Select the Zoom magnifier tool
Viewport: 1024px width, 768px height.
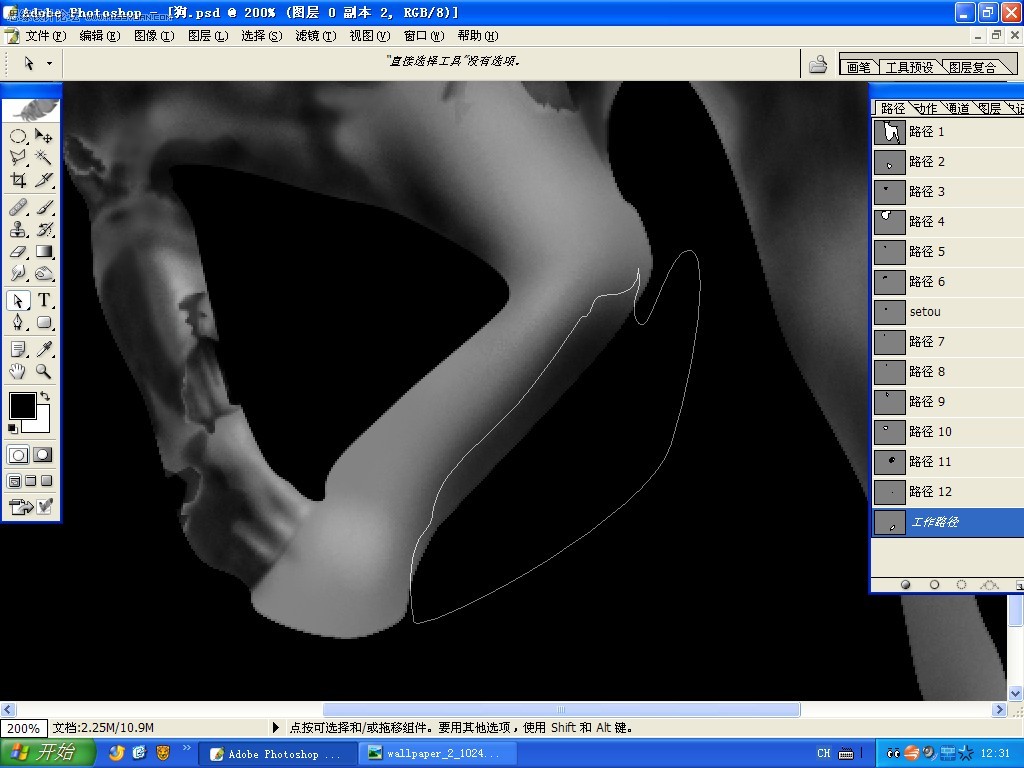[x=43, y=372]
